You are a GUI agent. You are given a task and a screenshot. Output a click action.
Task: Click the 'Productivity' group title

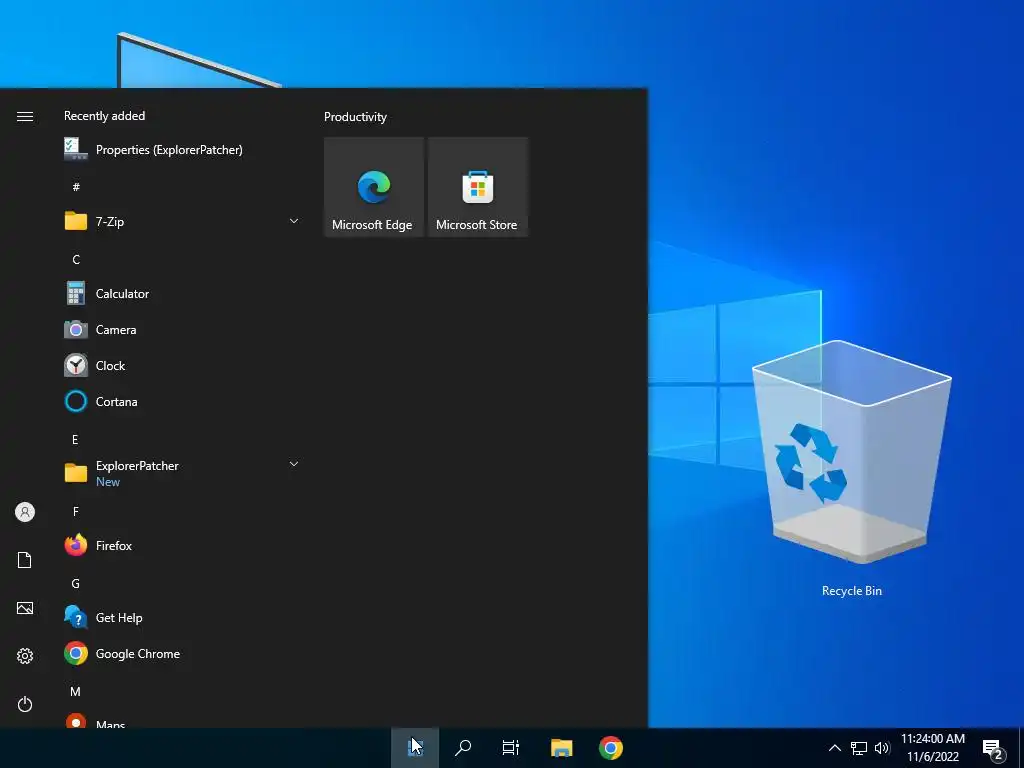355,117
